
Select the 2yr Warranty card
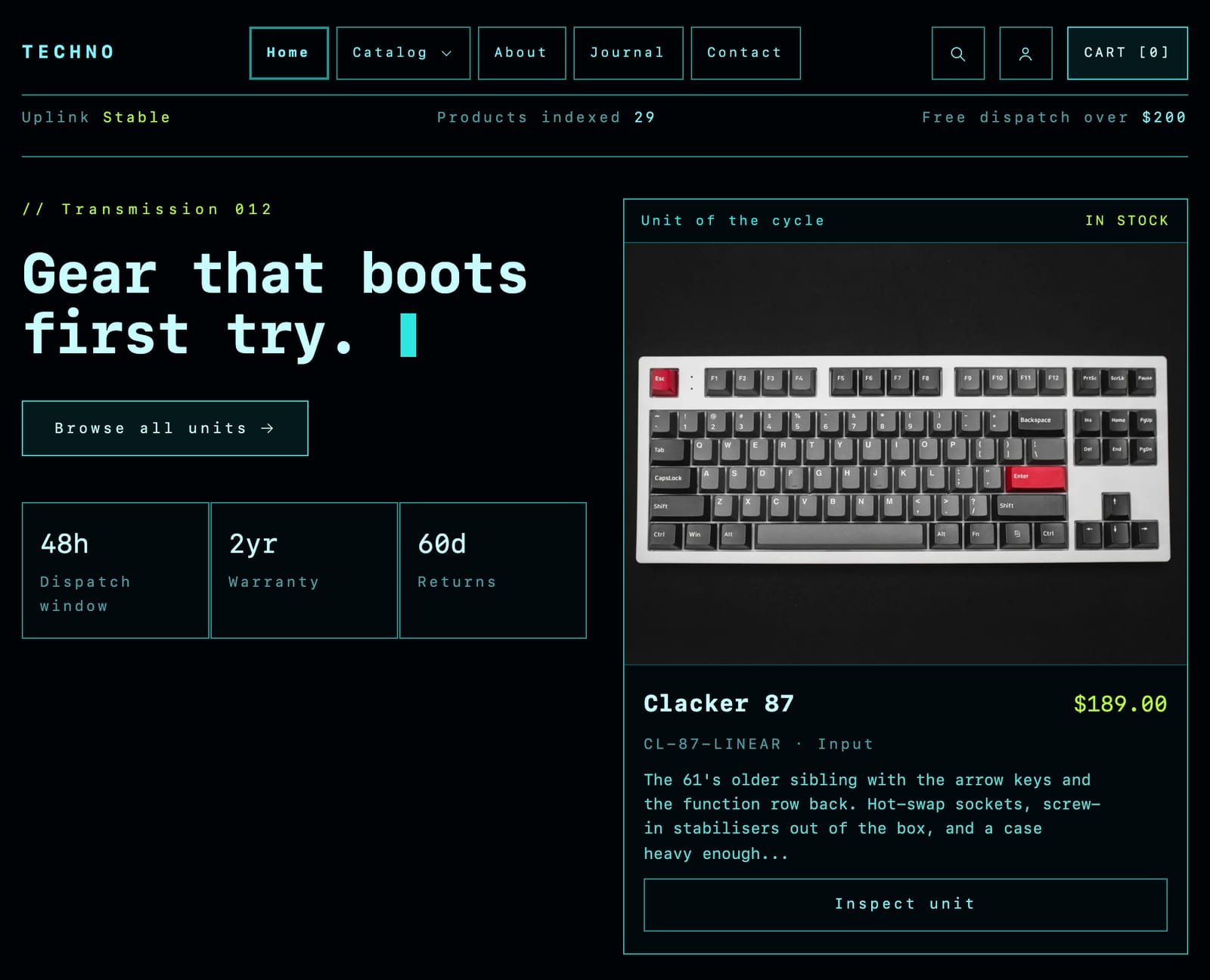304,570
